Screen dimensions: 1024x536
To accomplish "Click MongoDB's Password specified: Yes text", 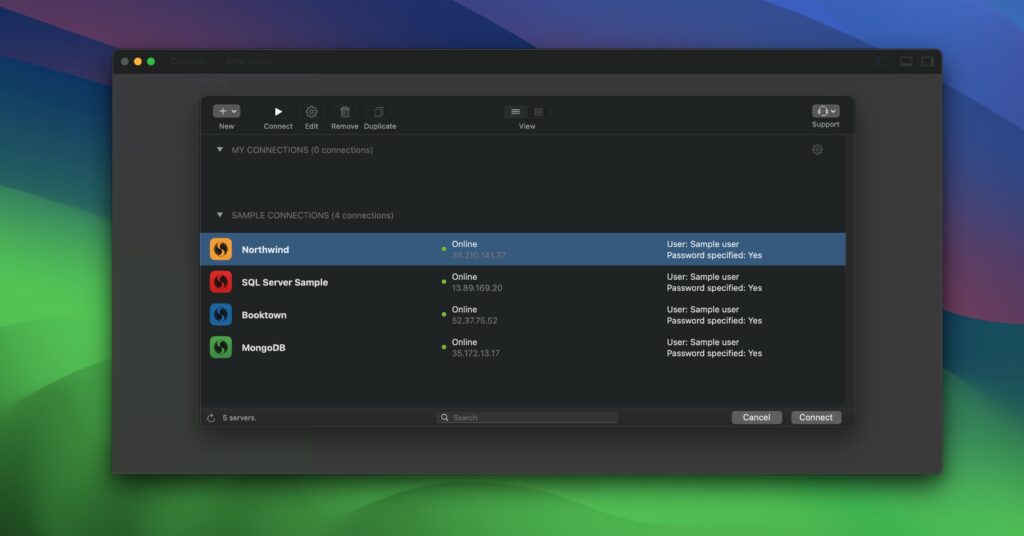I will tap(714, 353).
